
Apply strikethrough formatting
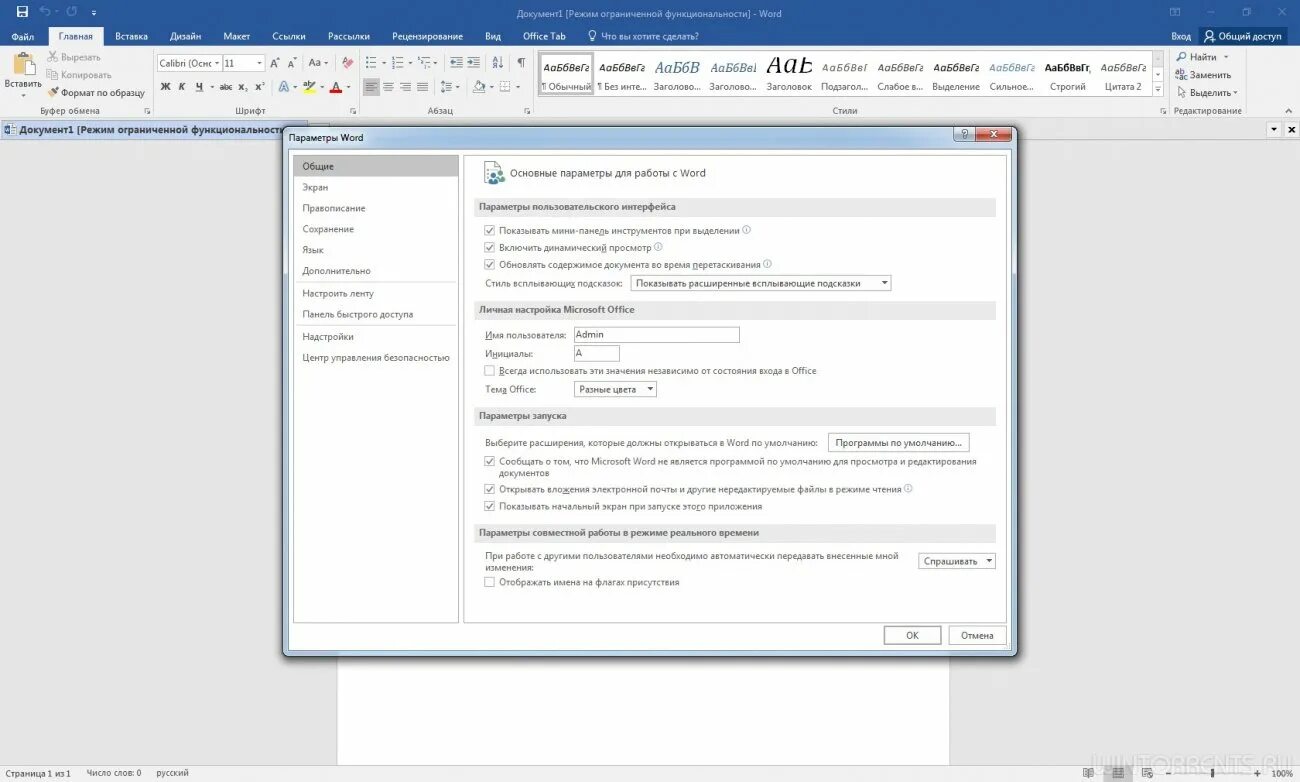224,87
